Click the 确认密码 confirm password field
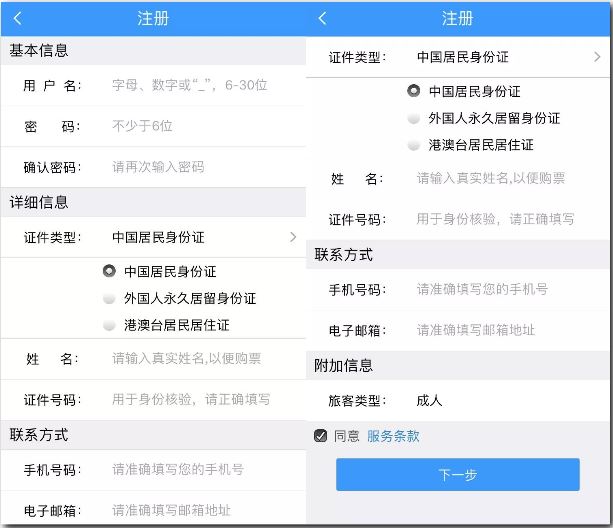This screenshot has width=613, height=528. click(190, 167)
